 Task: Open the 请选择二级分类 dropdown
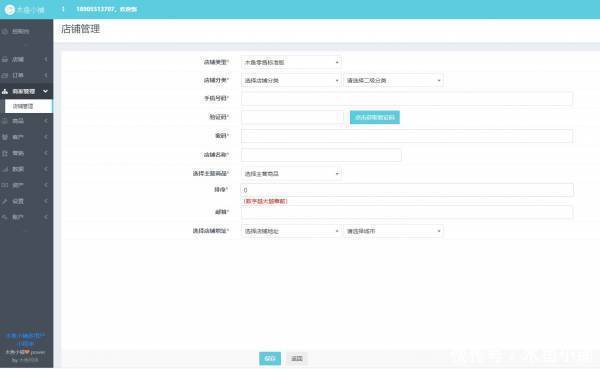coord(393,80)
